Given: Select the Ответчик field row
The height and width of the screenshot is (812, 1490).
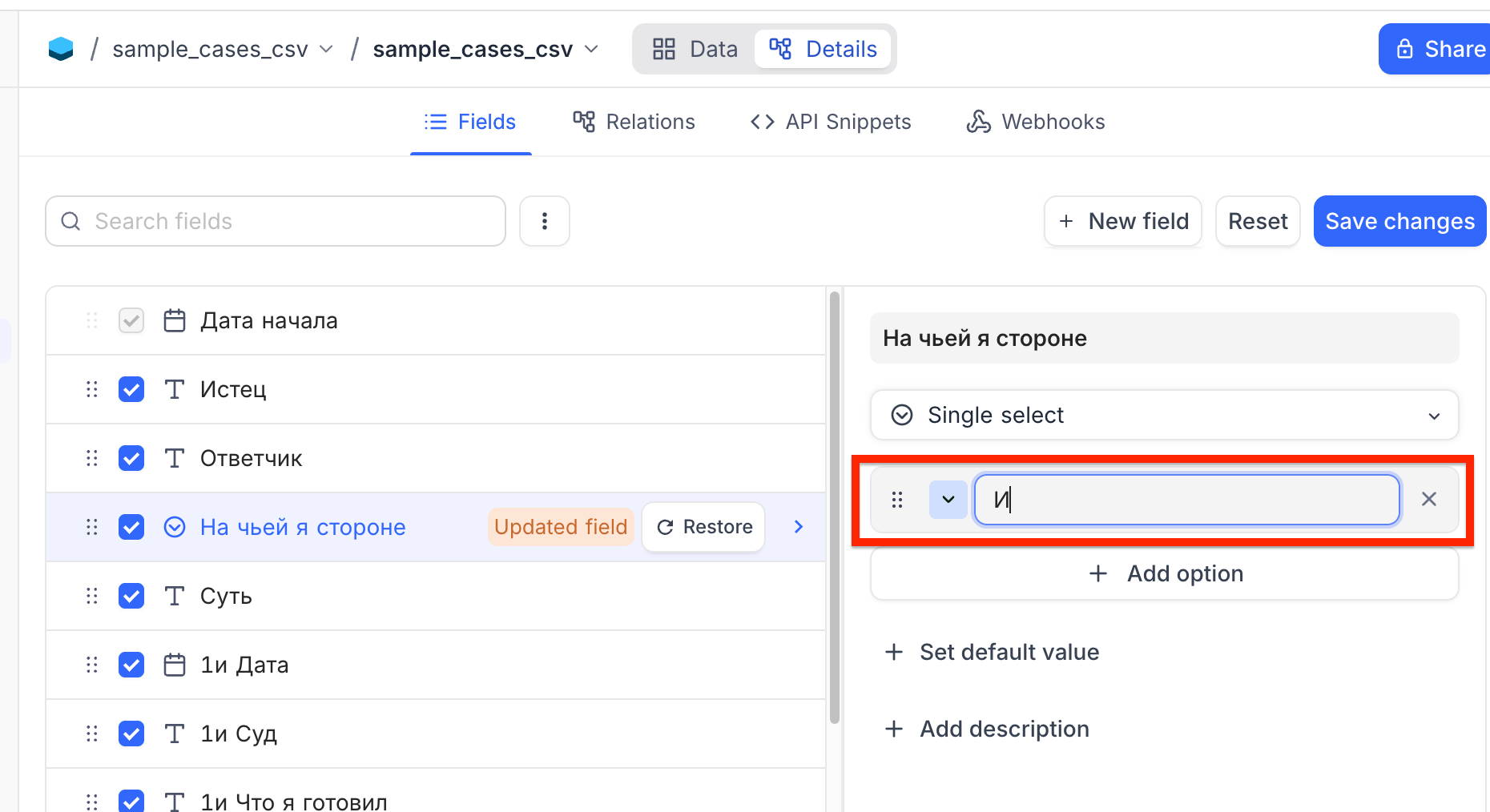Looking at the screenshot, I should coord(436,458).
